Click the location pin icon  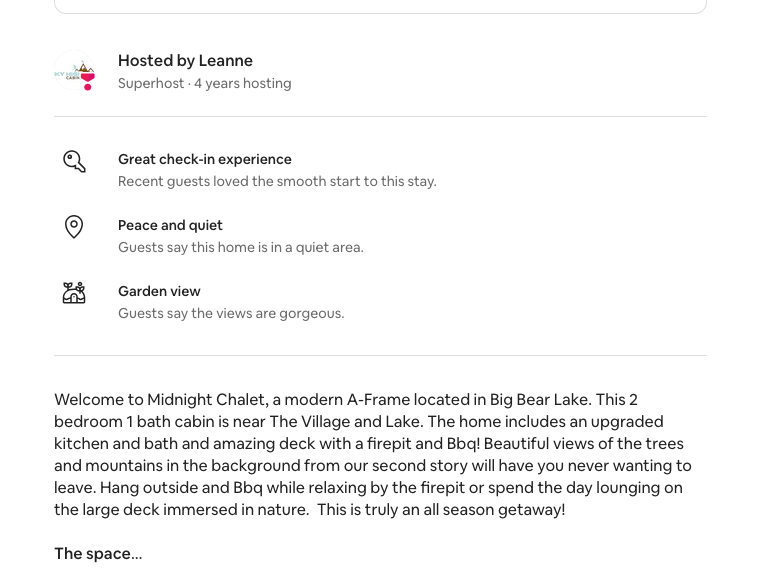74,227
